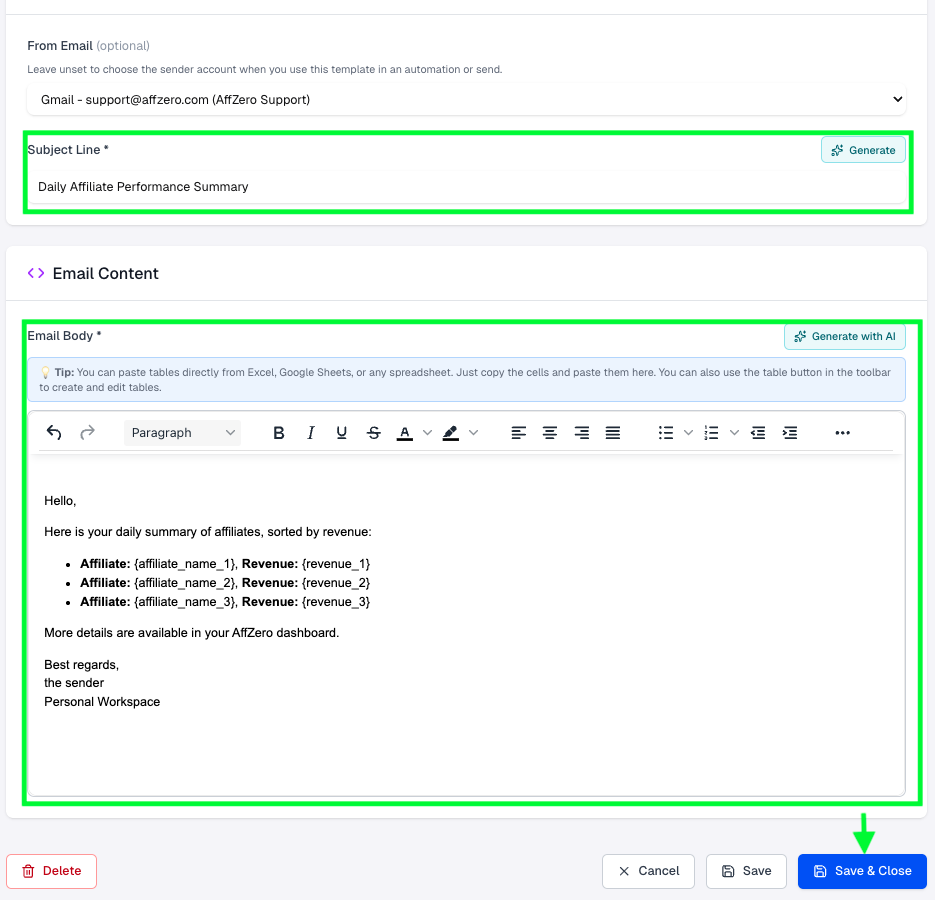Center align the text

[x=550, y=432]
